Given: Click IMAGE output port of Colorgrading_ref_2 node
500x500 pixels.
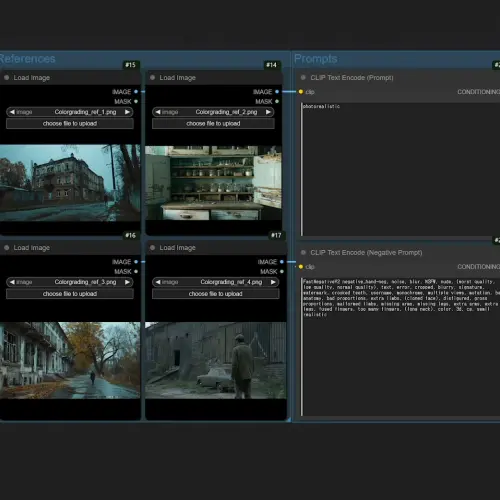Looking at the screenshot, I should (x=277, y=92).
